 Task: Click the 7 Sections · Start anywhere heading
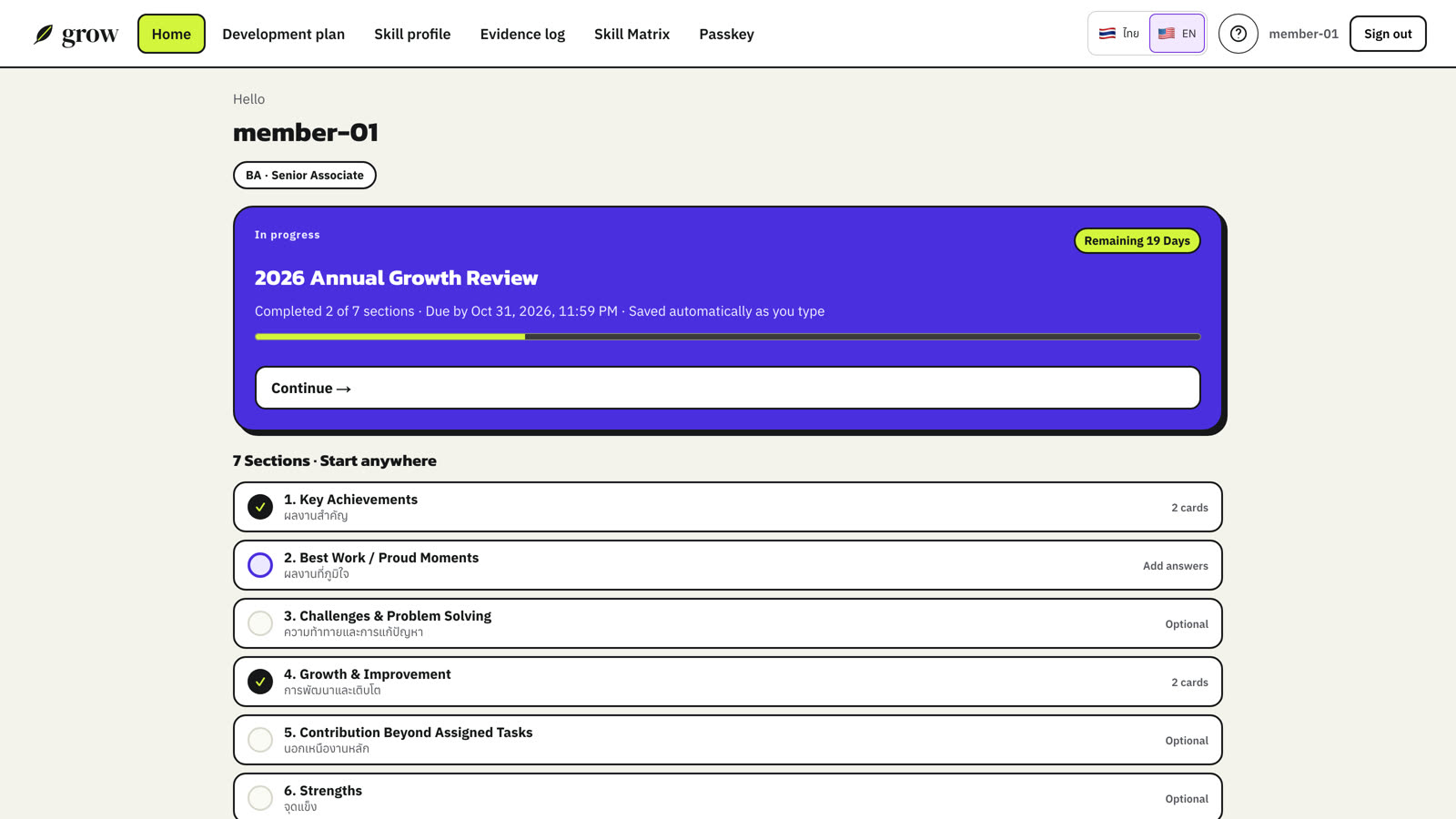pyautogui.click(x=335, y=460)
